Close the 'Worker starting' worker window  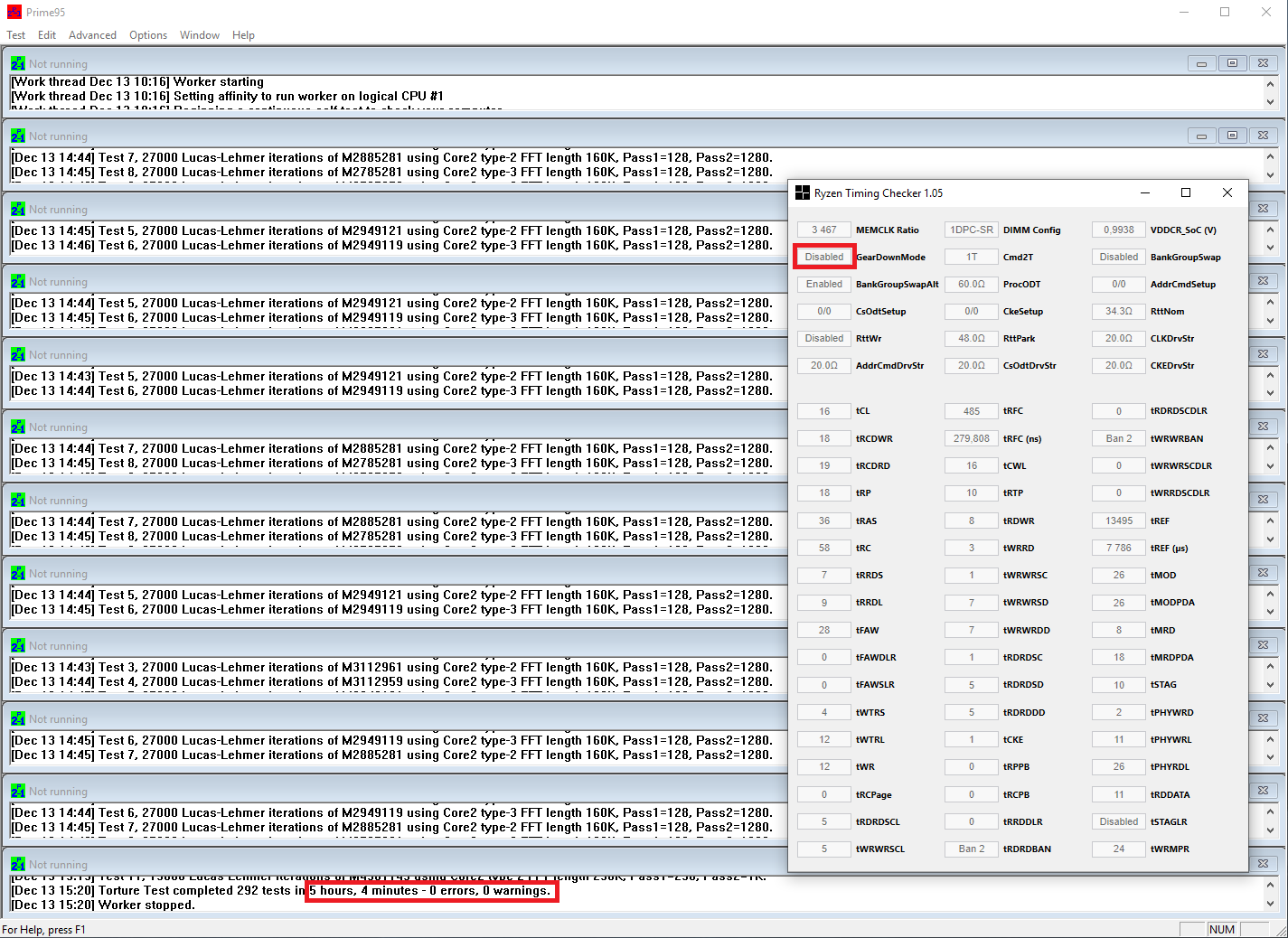point(1263,63)
